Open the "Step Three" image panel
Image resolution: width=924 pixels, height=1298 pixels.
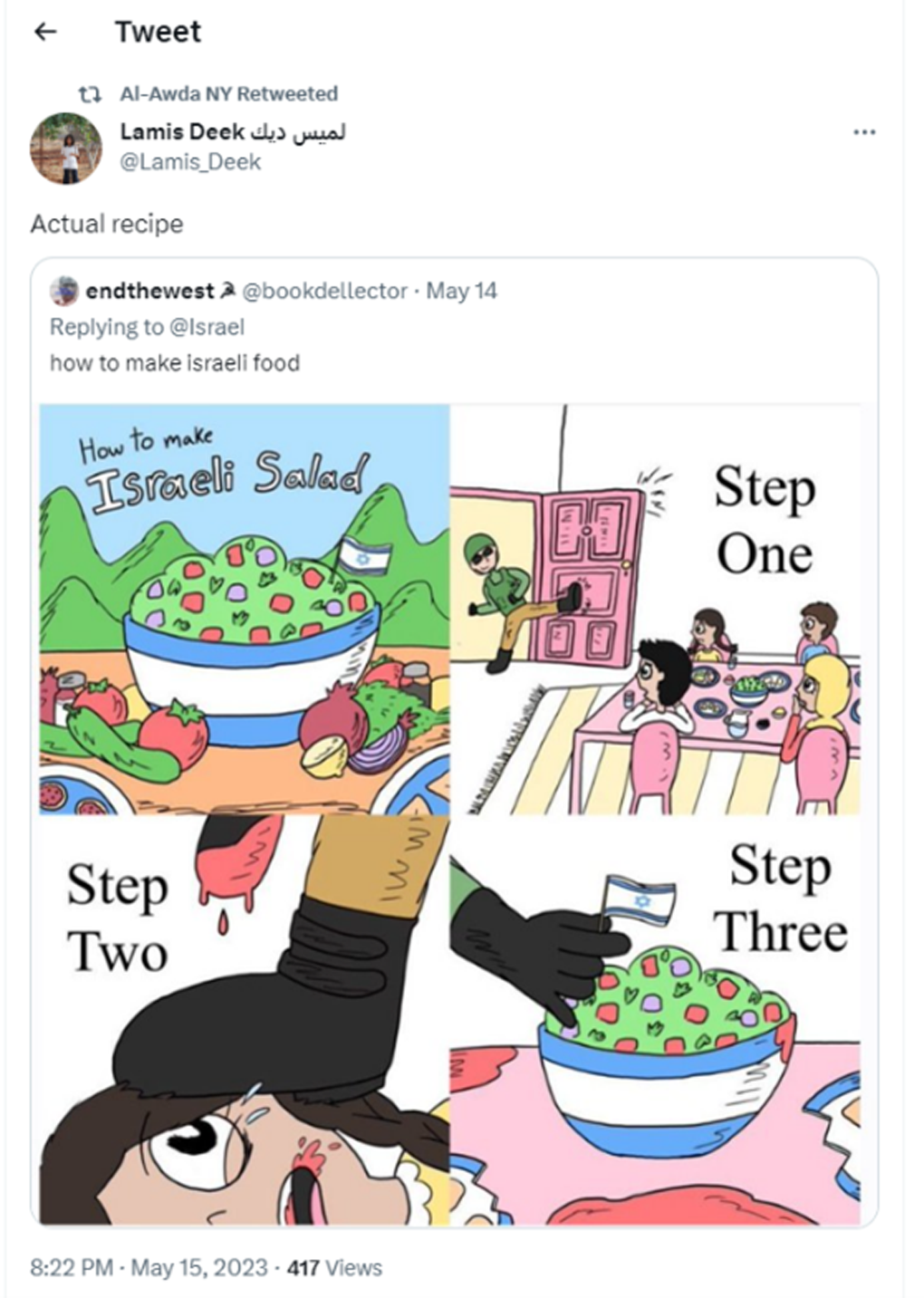(x=655, y=1019)
